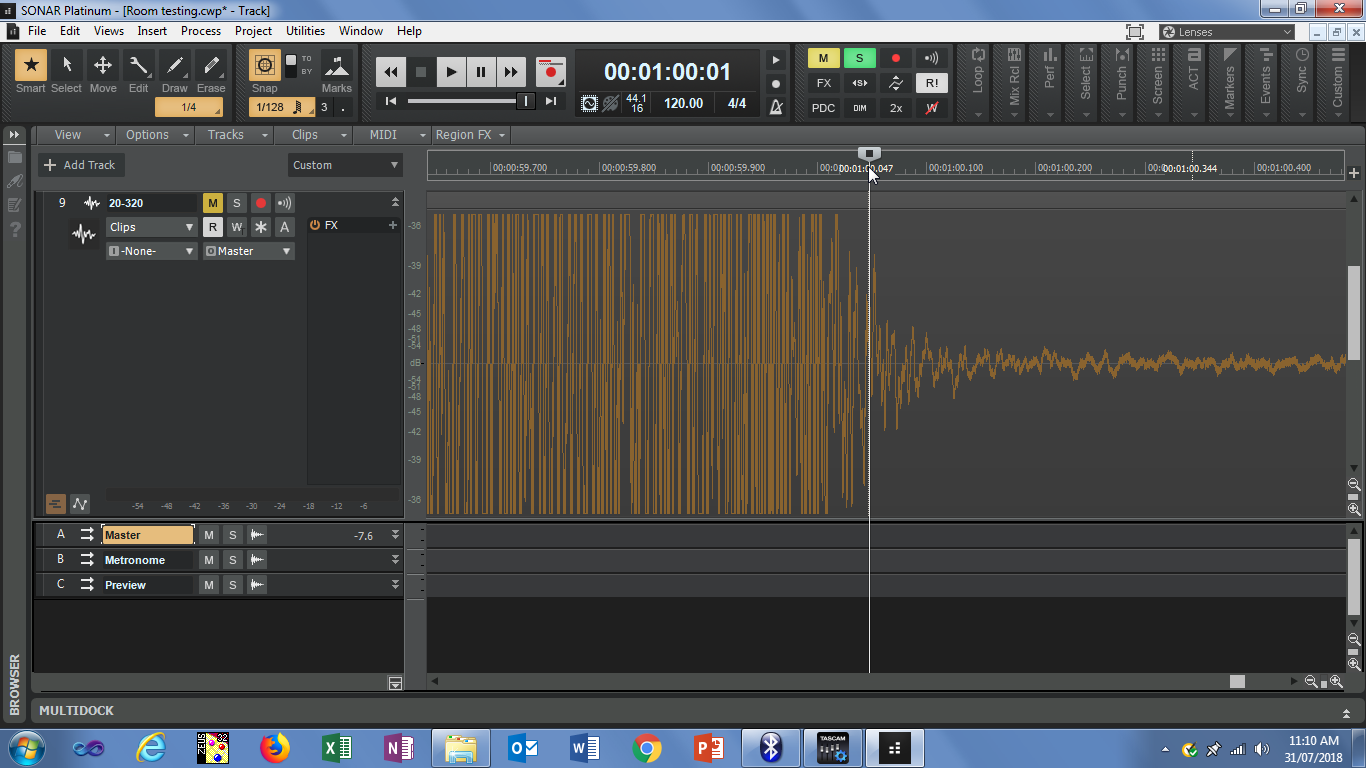
Task: Arm track 20-320 for recording
Action: coord(260,203)
